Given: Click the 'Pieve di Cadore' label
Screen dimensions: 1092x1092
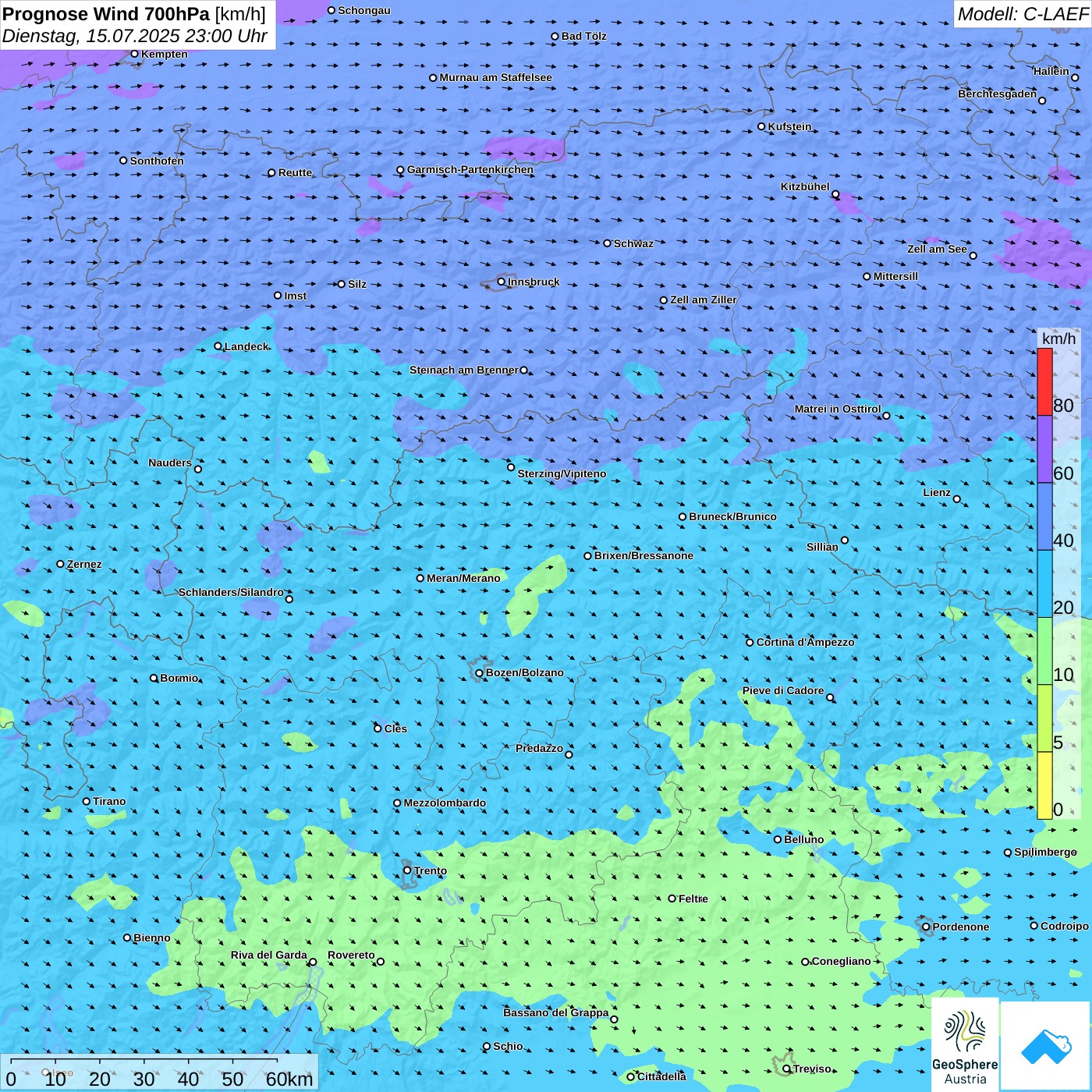Looking at the screenshot, I should (x=783, y=690).
